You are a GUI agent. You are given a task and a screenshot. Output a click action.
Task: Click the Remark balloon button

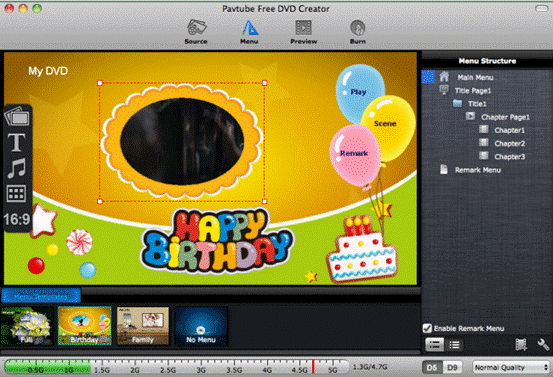pyautogui.click(x=354, y=154)
